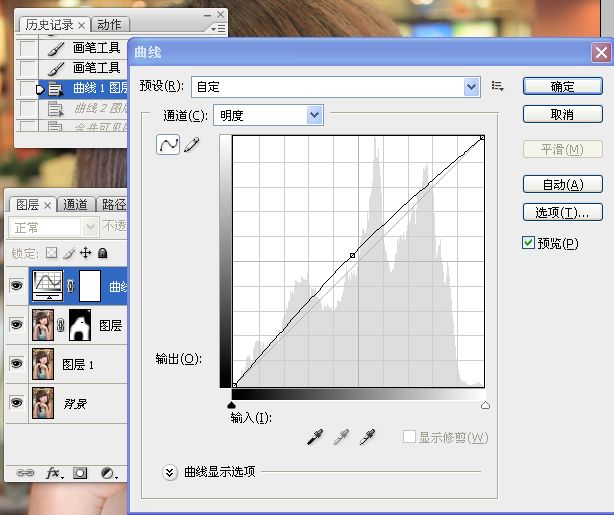Click the 自动(A) button
614x515 pixels.
tap(562, 184)
